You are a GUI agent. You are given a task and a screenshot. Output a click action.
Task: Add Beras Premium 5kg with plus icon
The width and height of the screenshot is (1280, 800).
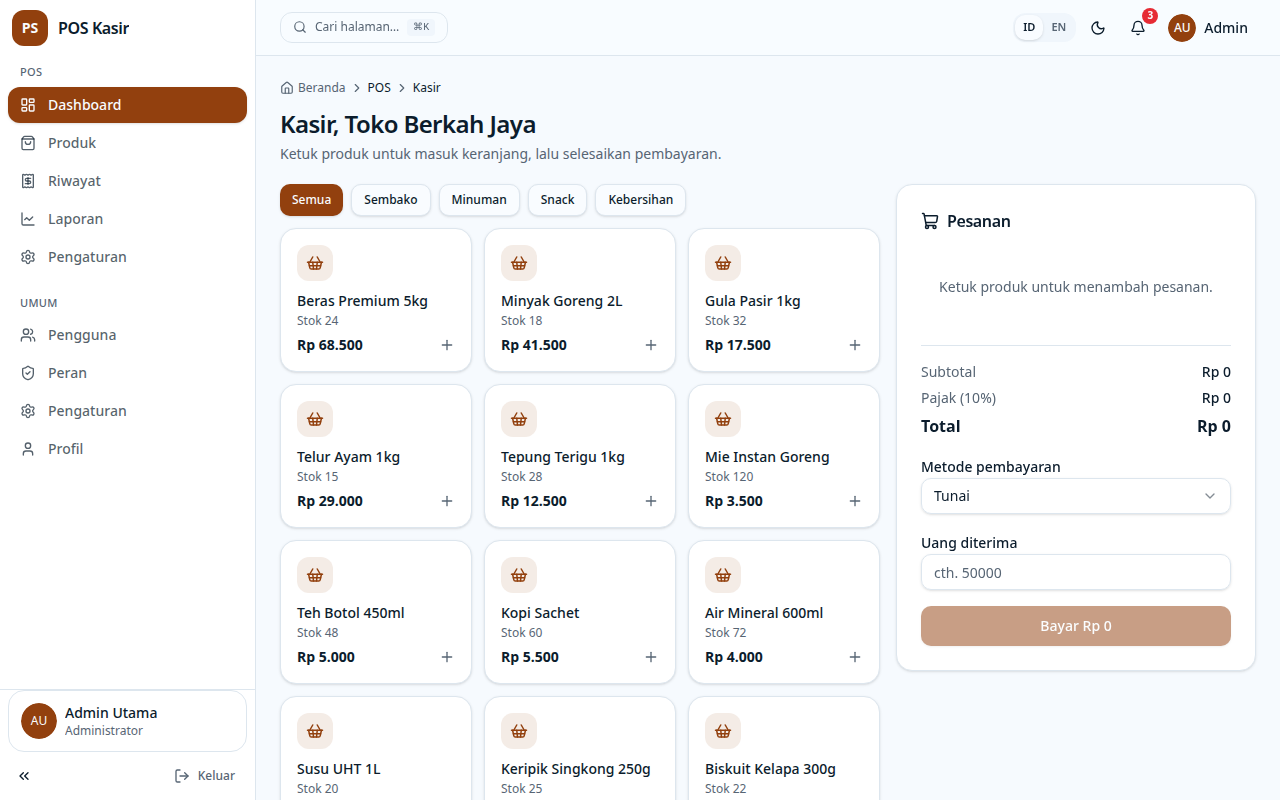tap(447, 345)
